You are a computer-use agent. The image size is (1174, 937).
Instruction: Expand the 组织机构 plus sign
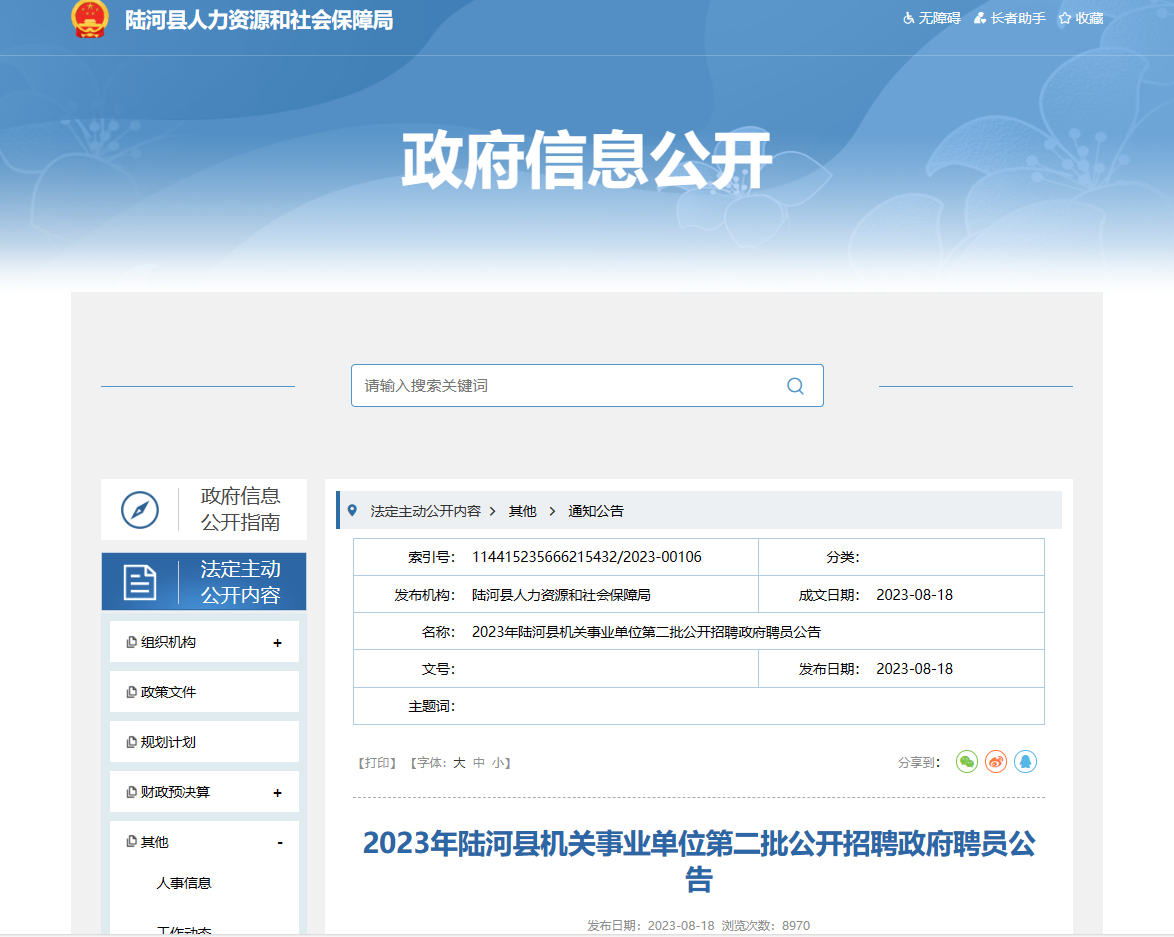(x=277, y=643)
